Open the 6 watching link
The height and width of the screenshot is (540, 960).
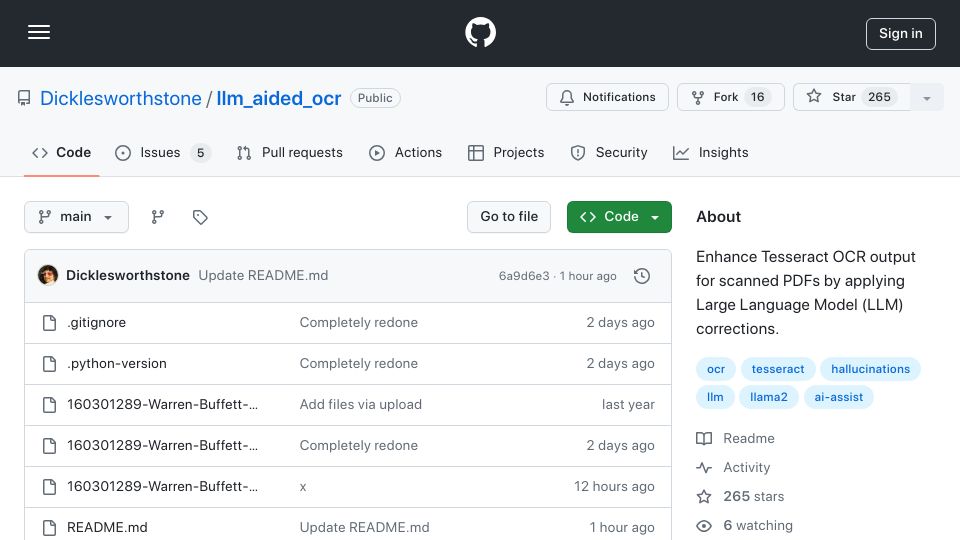745,526
